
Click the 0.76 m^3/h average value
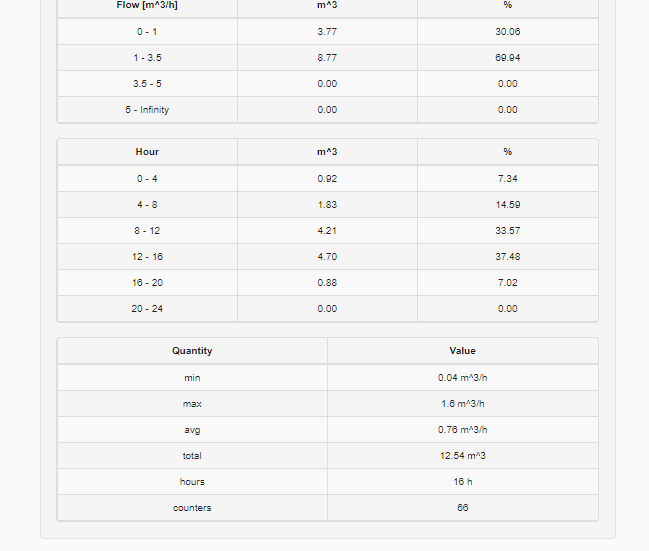point(462,430)
